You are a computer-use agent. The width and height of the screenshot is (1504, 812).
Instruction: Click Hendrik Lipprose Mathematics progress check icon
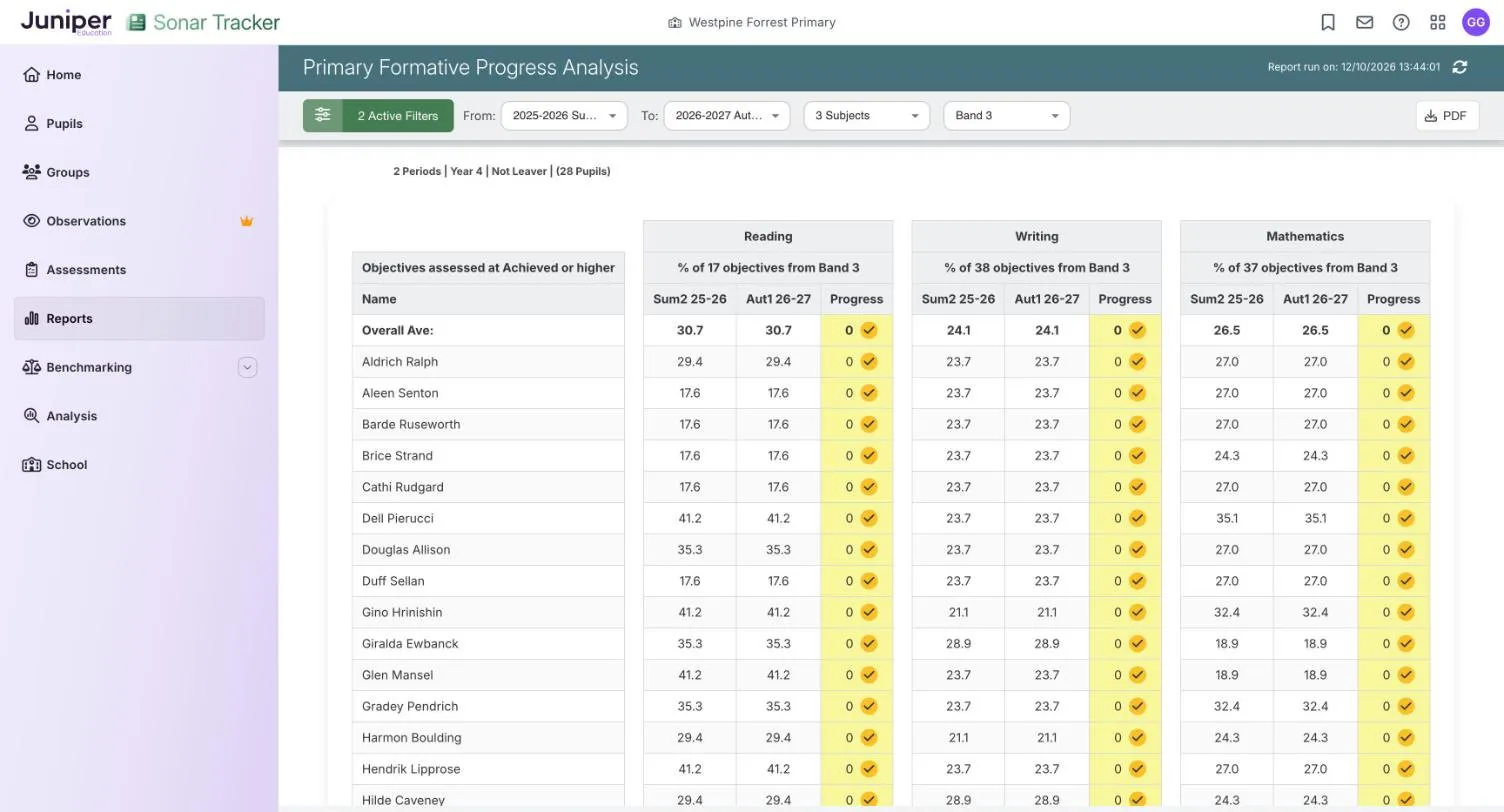(1406, 769)
